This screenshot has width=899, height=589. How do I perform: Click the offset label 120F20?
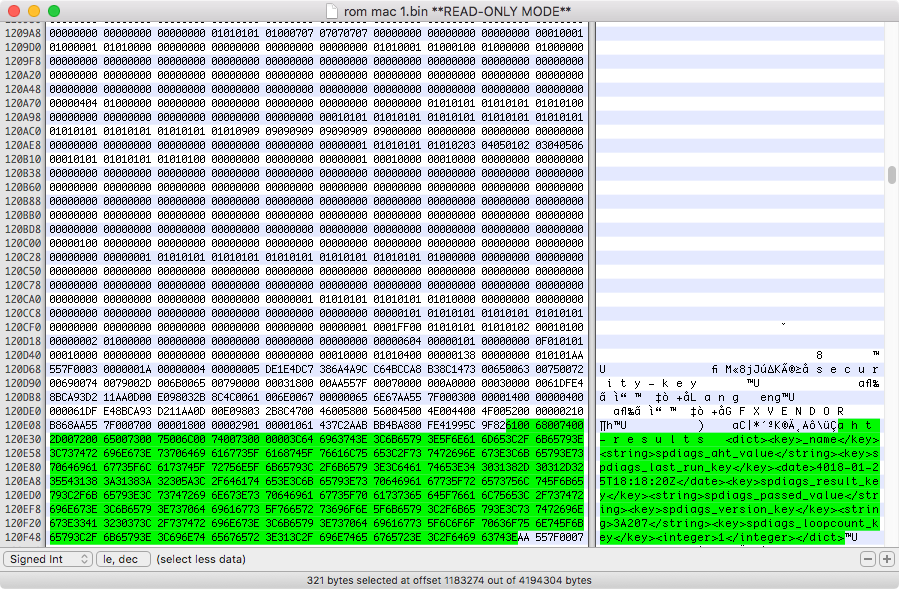(x=23, y=523)
